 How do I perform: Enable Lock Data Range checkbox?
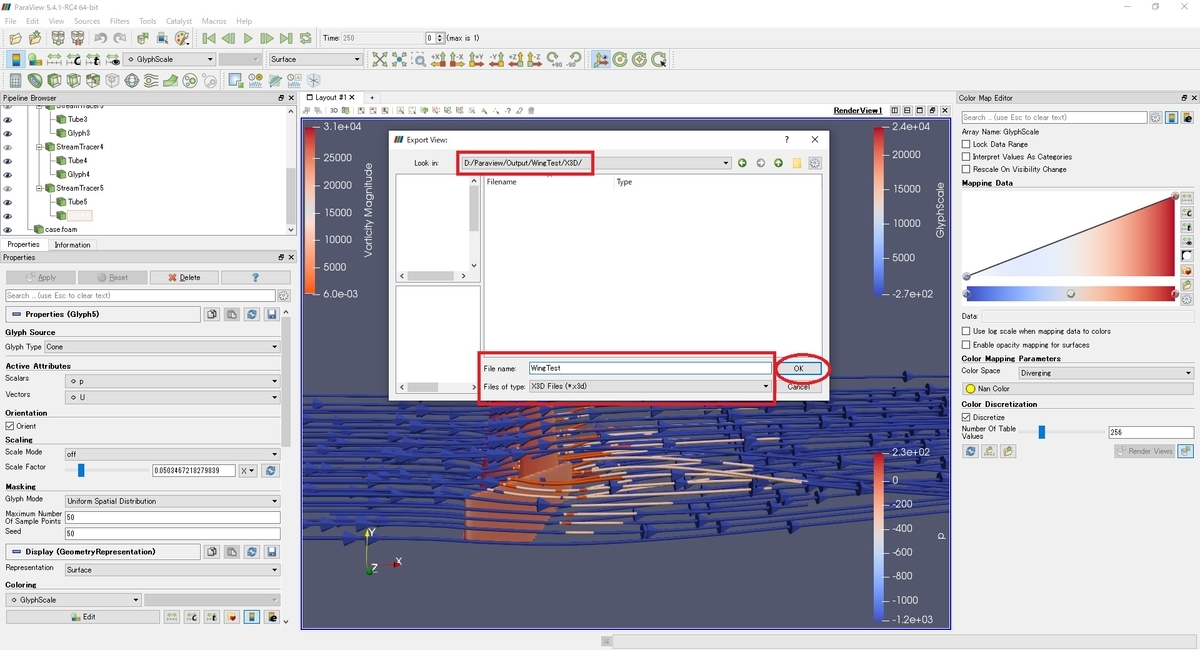[966, 144]
